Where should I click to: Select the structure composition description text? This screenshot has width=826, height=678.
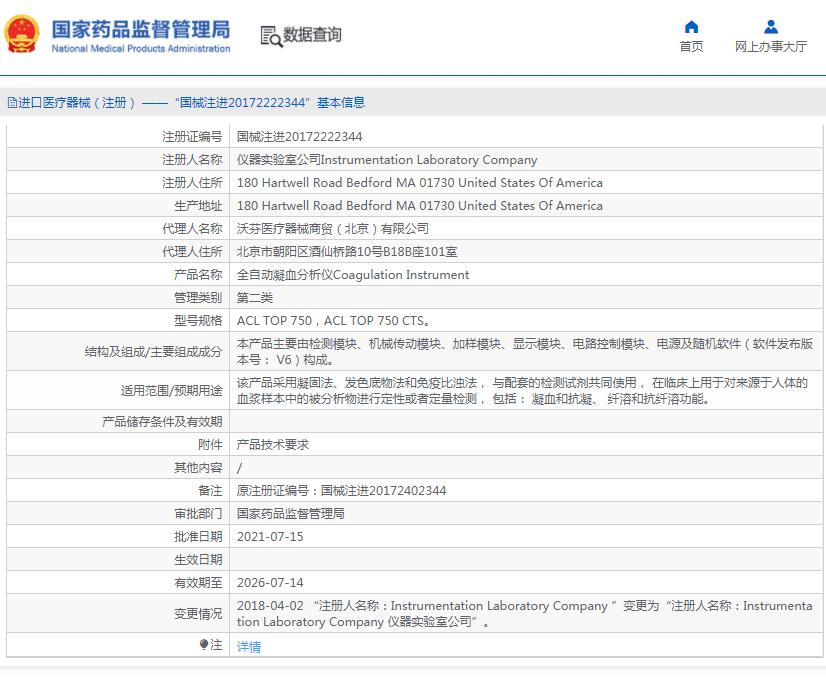[x=525, y=352]
